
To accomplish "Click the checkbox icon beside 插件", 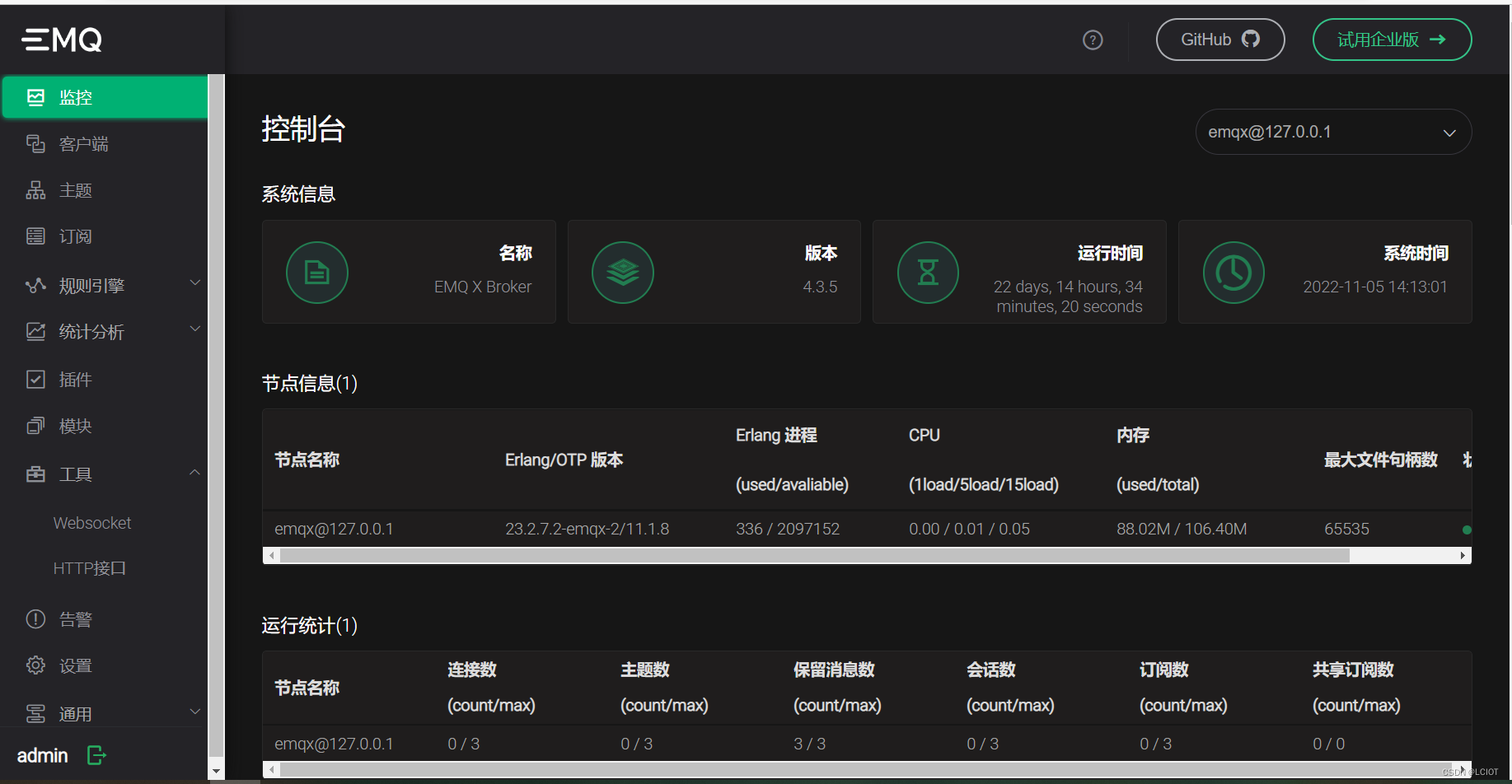I will (35, 380).
